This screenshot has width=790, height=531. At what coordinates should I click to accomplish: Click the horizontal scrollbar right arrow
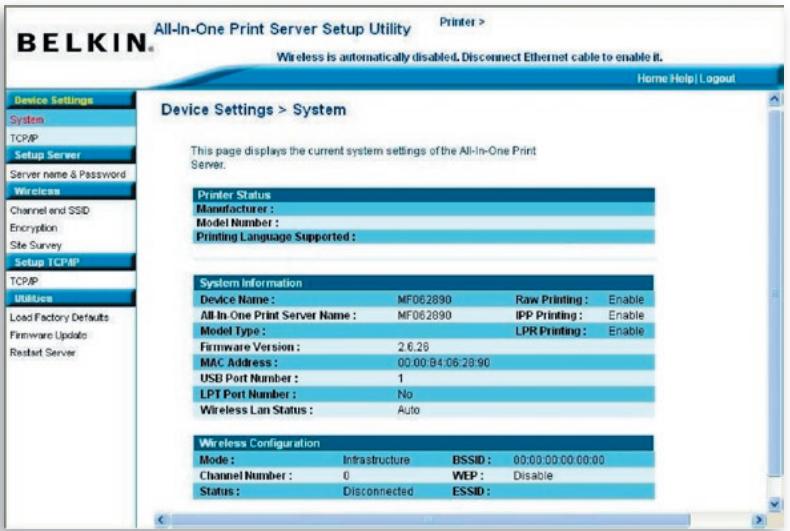pos(758,519)
